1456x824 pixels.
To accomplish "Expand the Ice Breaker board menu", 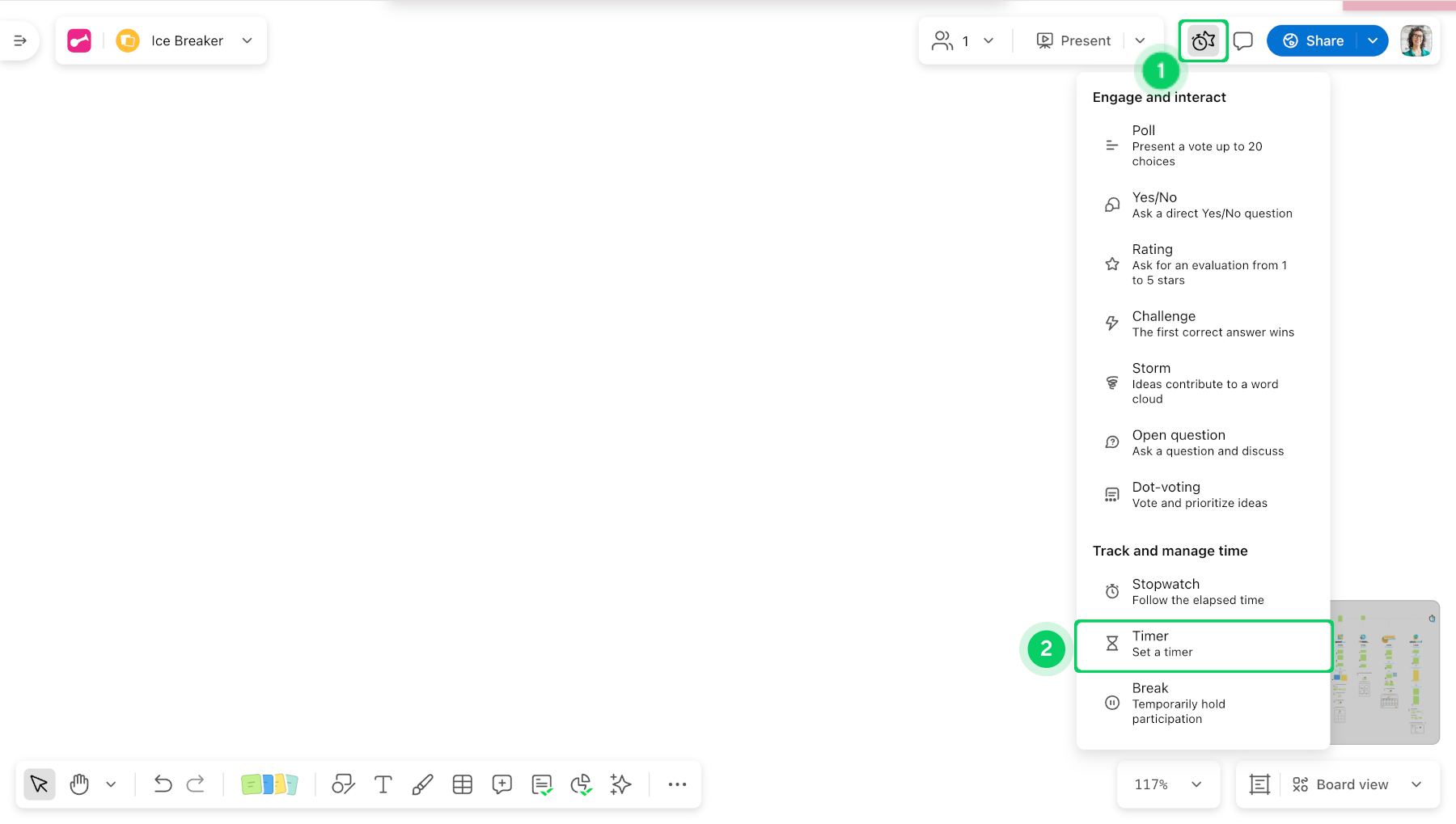I will click(x=247, y=40).
